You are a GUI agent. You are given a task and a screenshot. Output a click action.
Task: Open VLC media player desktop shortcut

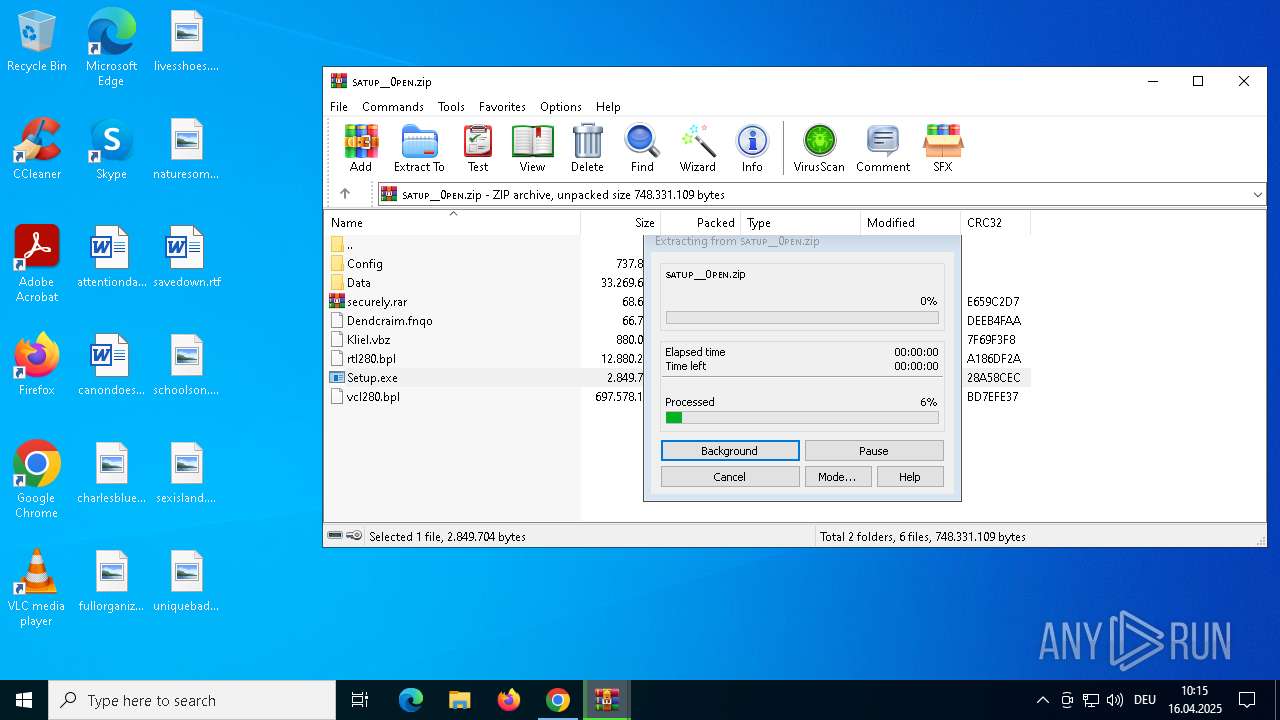tap(37, 588)
